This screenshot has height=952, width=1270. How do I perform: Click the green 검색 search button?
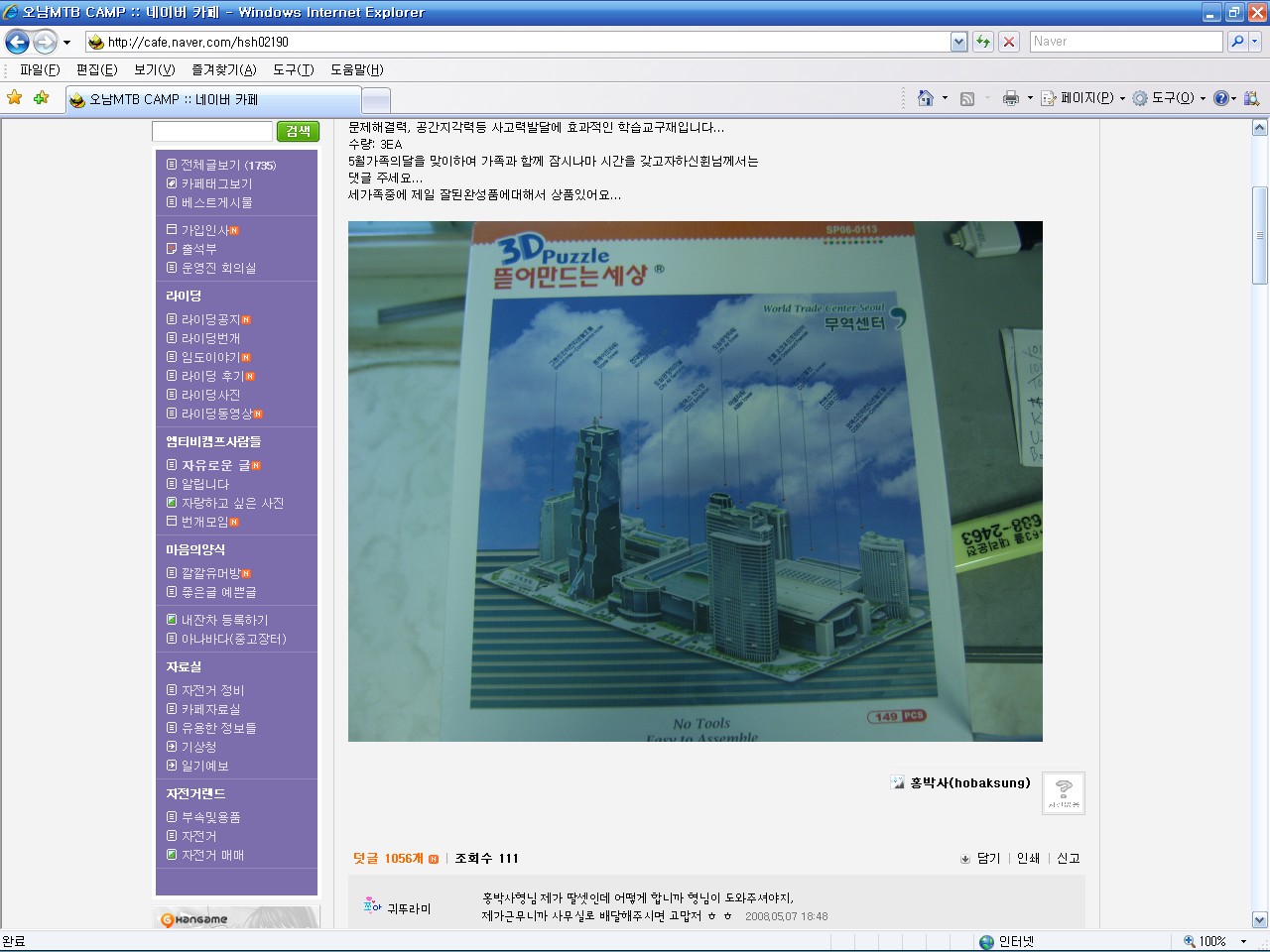click(x=298, y=131)
